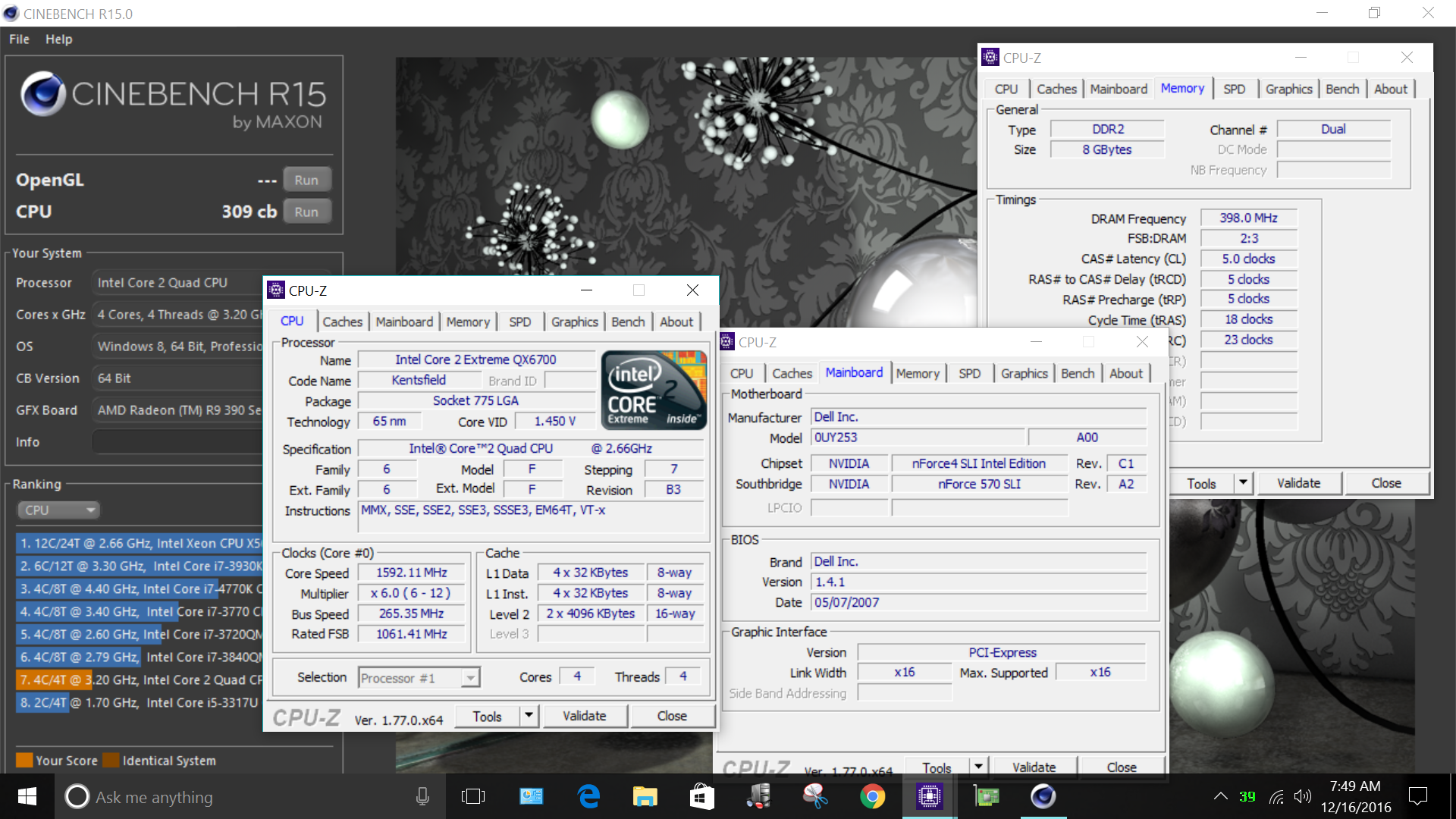The height and width of the screenshot is (819, 1456).
Task: Open Windows Store from taskbar
Action: pos(701,796)
